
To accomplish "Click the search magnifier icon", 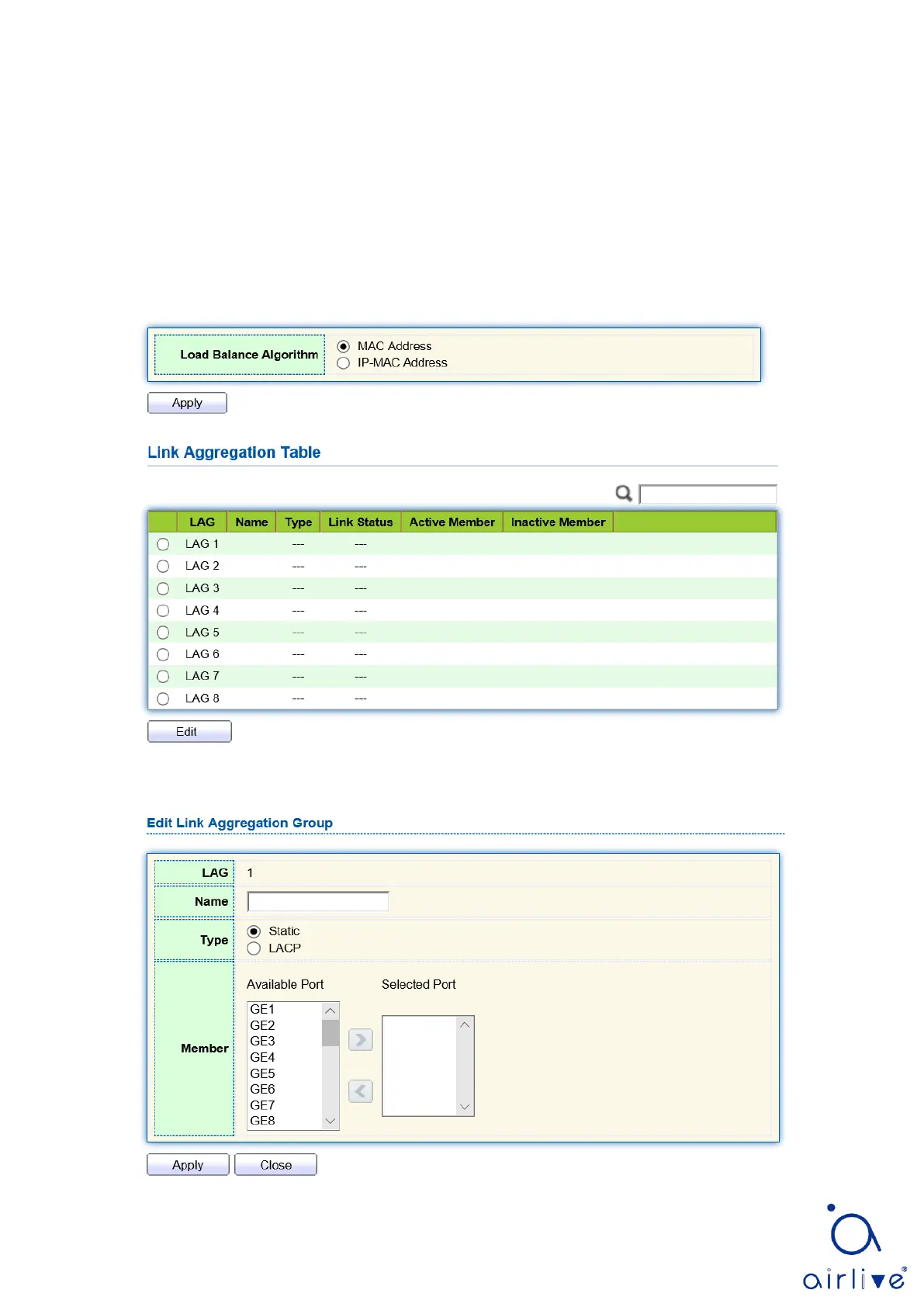I will 623,494.
